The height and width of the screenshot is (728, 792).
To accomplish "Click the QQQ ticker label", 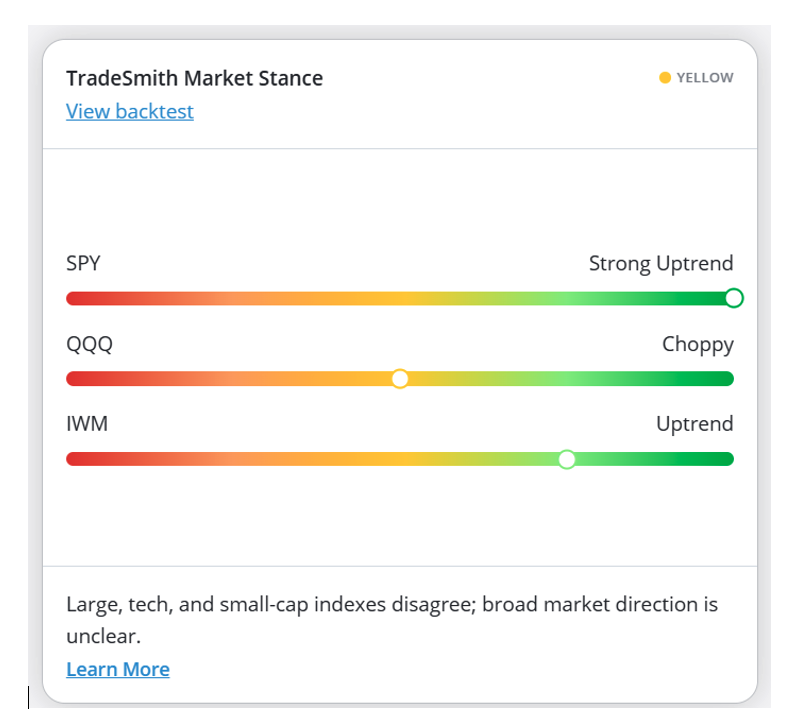I will [x=89, y=344].
